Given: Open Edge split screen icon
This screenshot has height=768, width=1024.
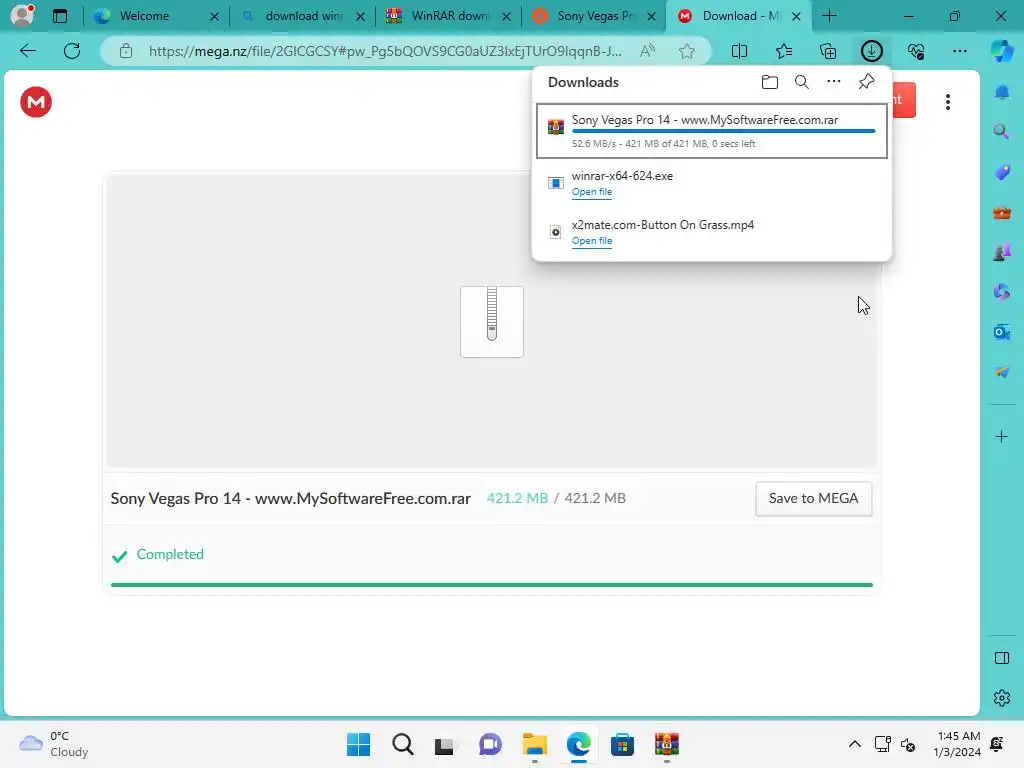Looking at the screenshot, I should tap(739, 51).
